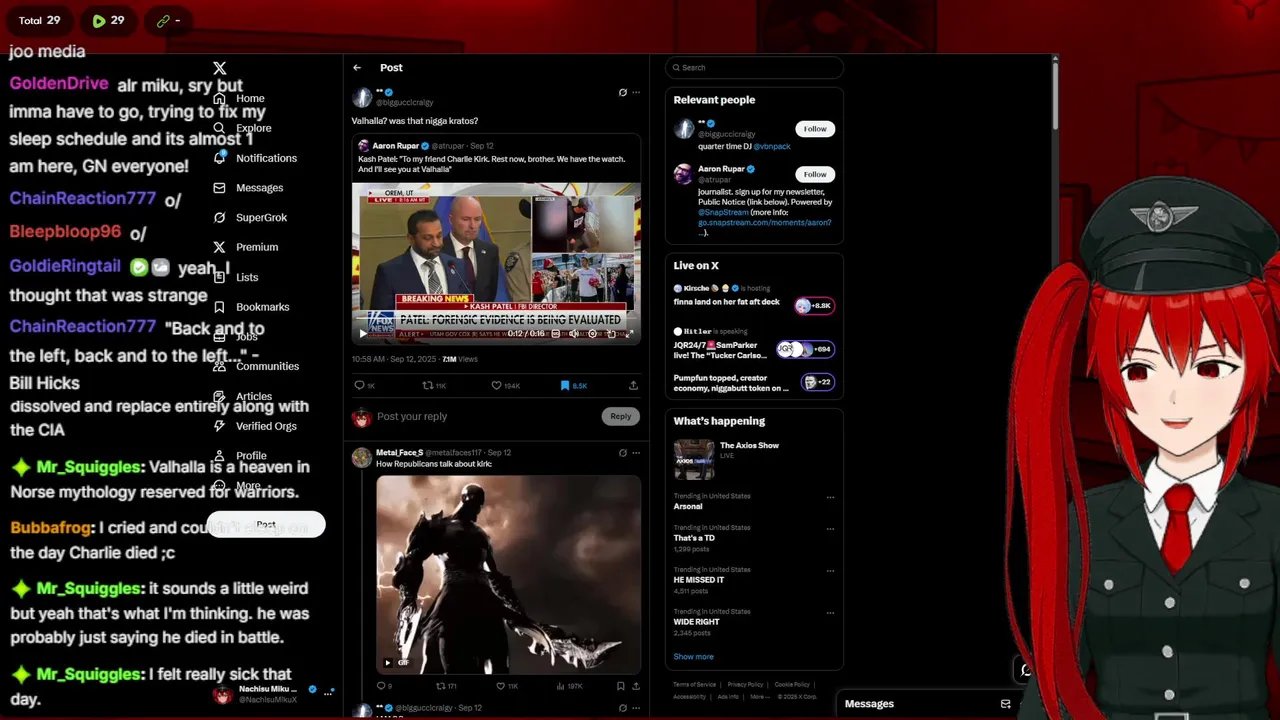Open more options for That's a TD trend

click(x=830, y=528)
